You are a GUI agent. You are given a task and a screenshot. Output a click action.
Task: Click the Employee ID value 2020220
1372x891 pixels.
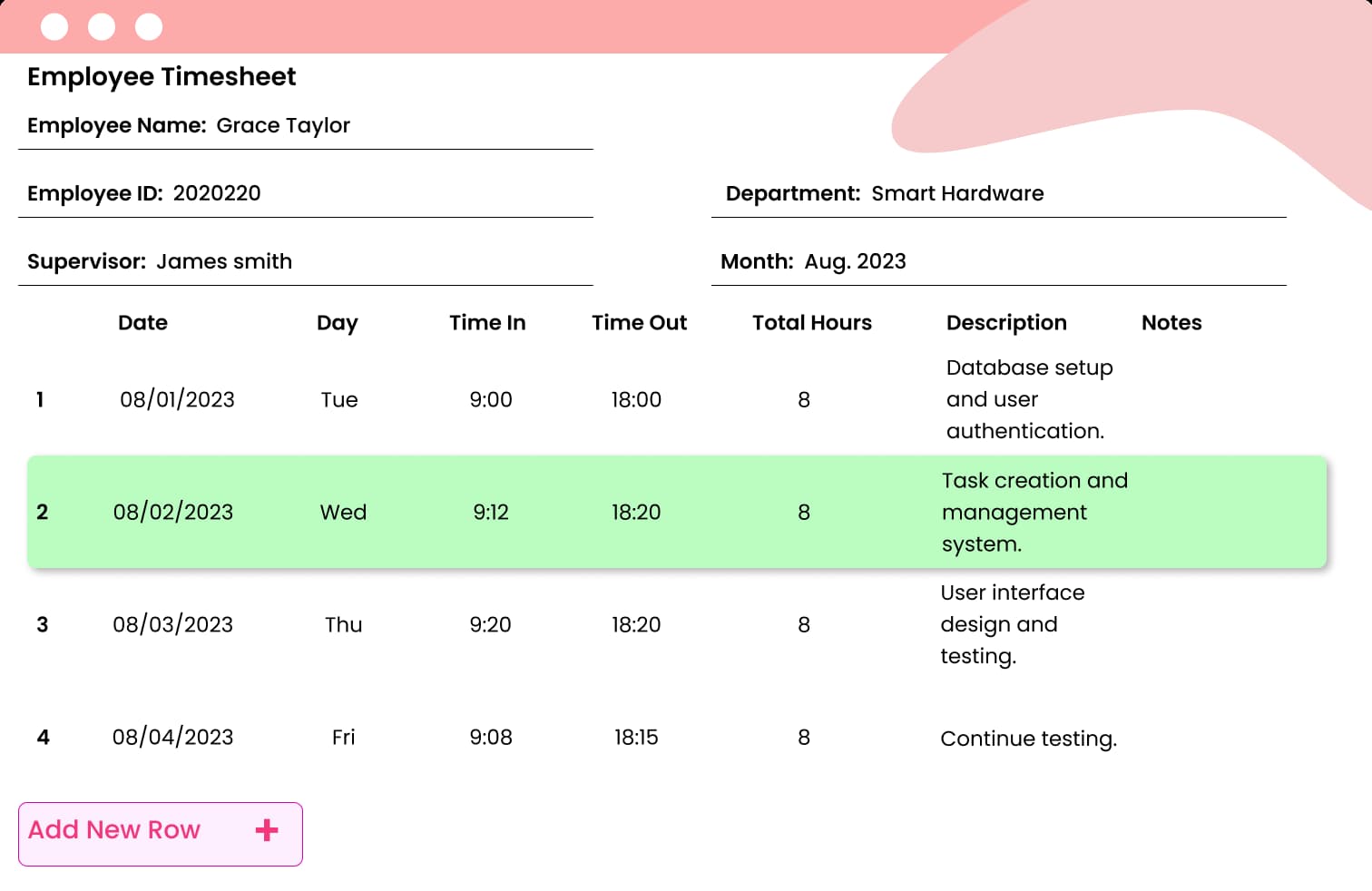pos(216,193)
